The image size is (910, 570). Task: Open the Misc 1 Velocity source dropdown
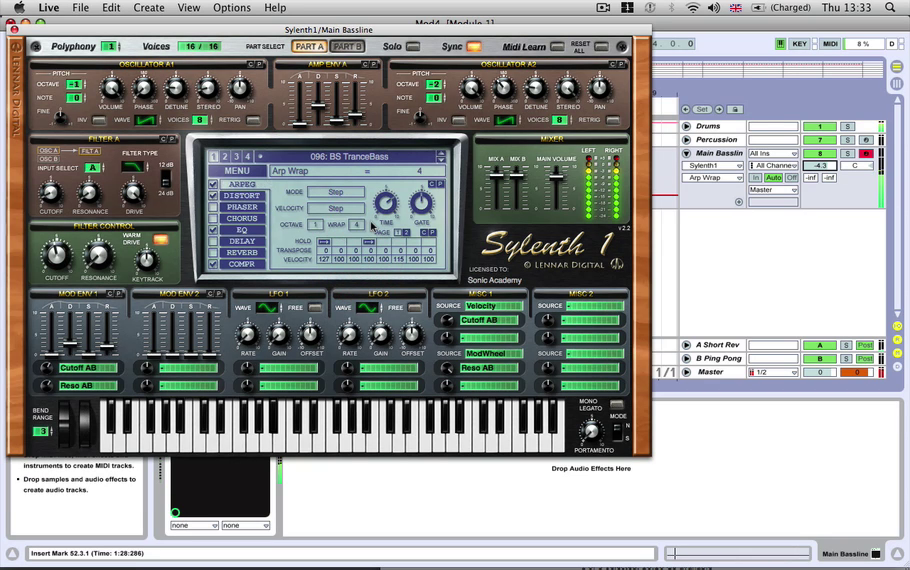[494, 306]
